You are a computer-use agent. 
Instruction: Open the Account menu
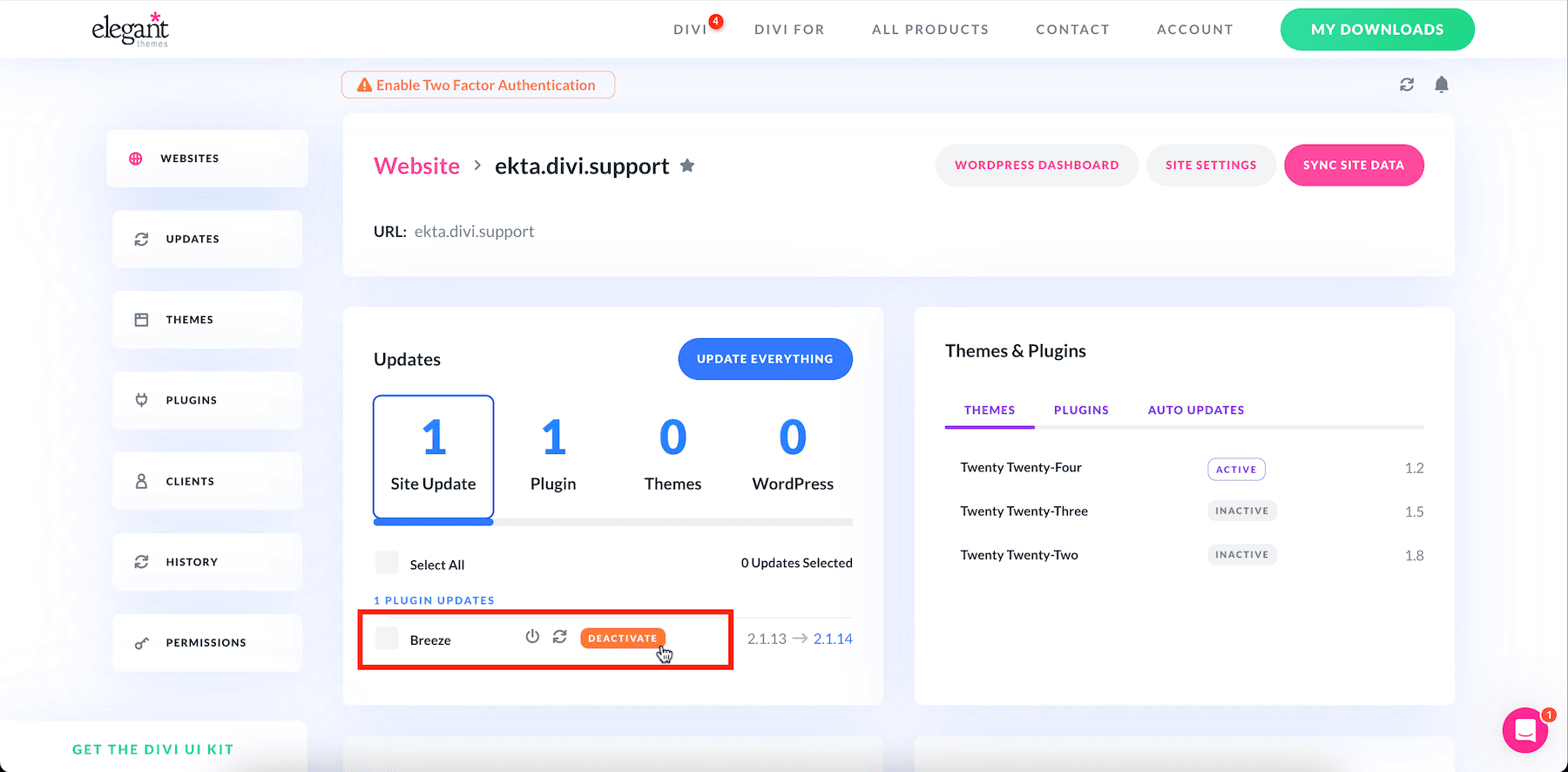click(1194, 30)
